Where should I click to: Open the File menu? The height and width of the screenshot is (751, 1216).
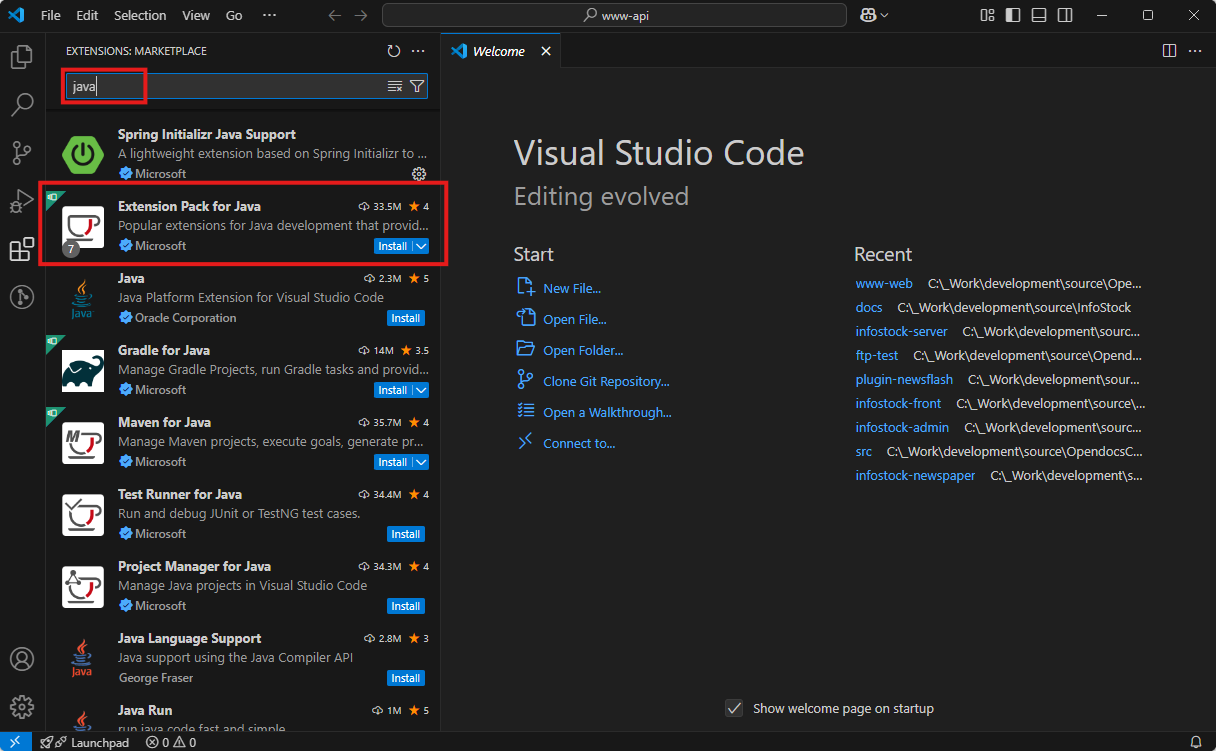(x=51, y=15)
